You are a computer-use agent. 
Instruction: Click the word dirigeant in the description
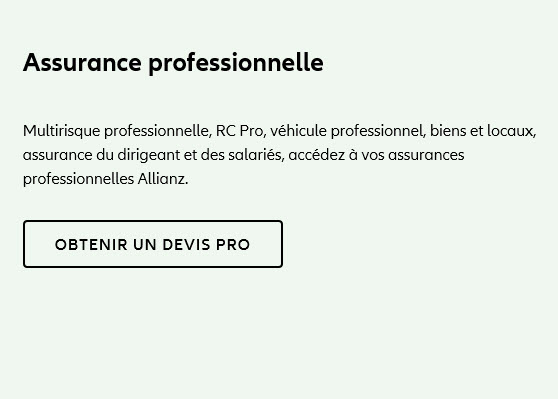tap(149, 156)
